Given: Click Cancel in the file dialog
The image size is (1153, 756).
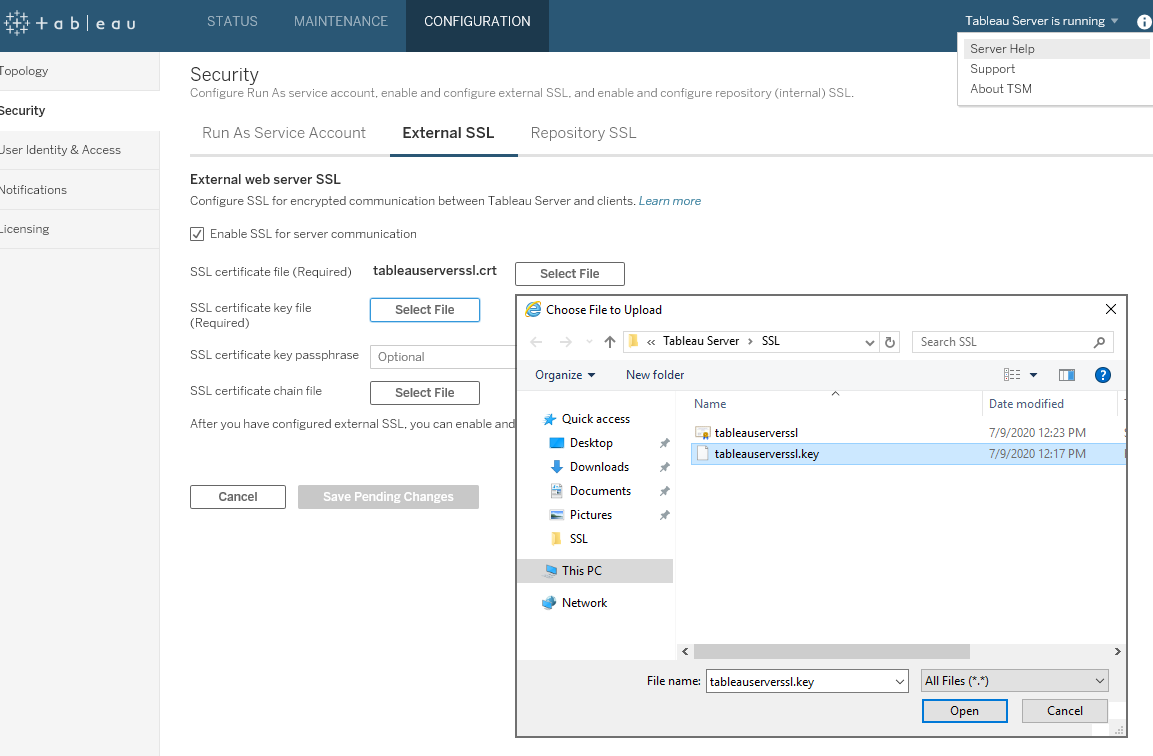Looking at the screenshot, I should pos(1064,710).
